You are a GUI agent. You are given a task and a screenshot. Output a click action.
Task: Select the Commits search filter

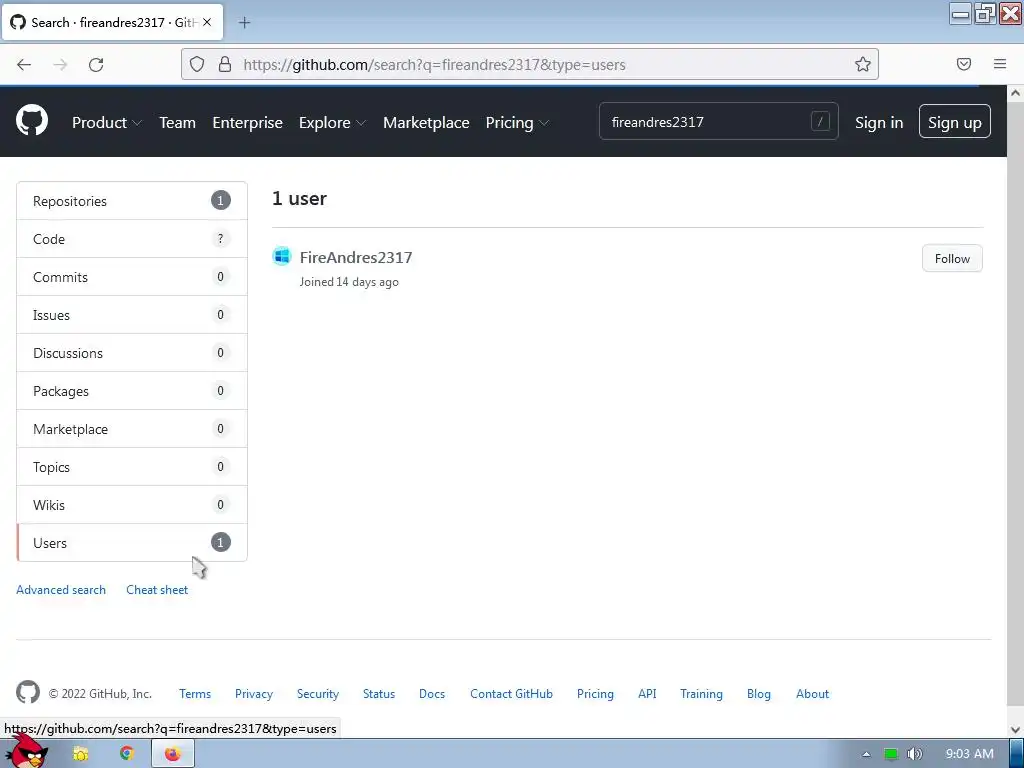(132, 277)
